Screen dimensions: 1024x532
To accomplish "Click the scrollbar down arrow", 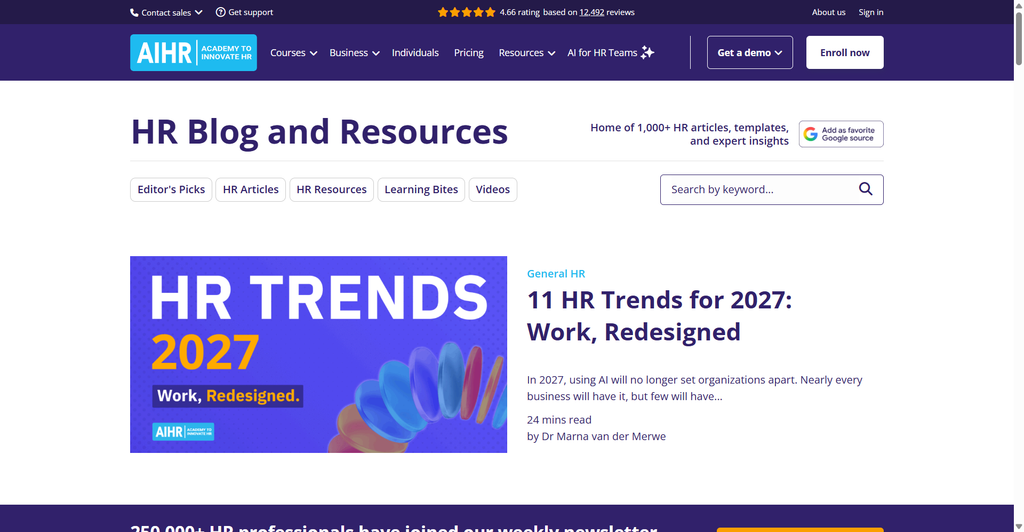I will tap(1018, 526).
